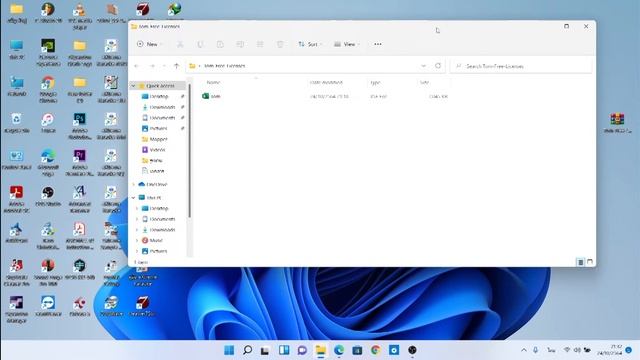Open the Sort dropdown menu
Viewport: 640px width, 360px height.
tap(310, 44)
